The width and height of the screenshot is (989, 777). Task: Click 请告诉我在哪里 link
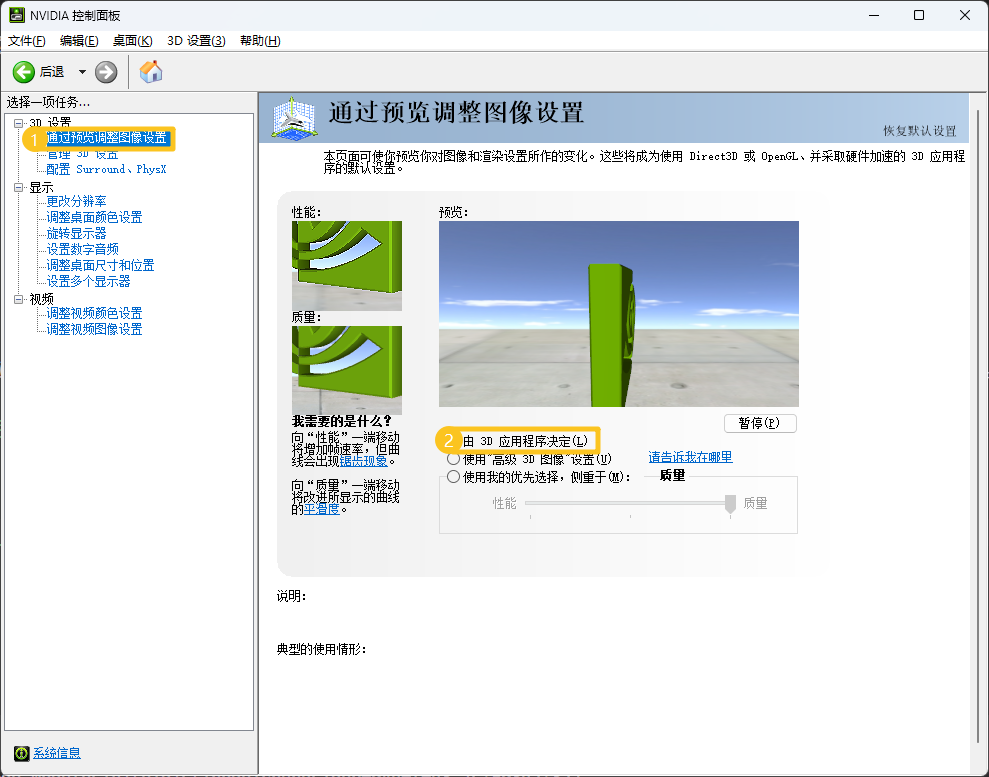[690, 457]
